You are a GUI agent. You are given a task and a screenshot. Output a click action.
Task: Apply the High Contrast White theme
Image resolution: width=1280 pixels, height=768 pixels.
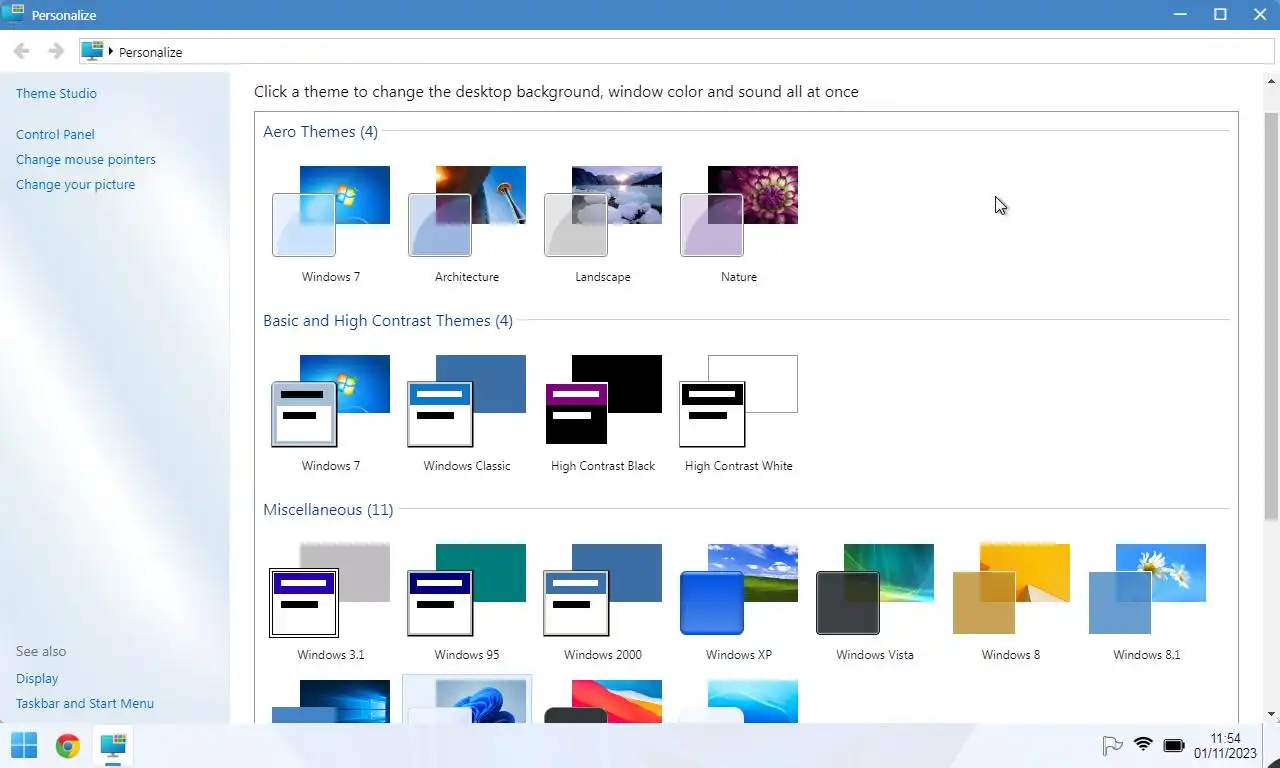point(739,413)
